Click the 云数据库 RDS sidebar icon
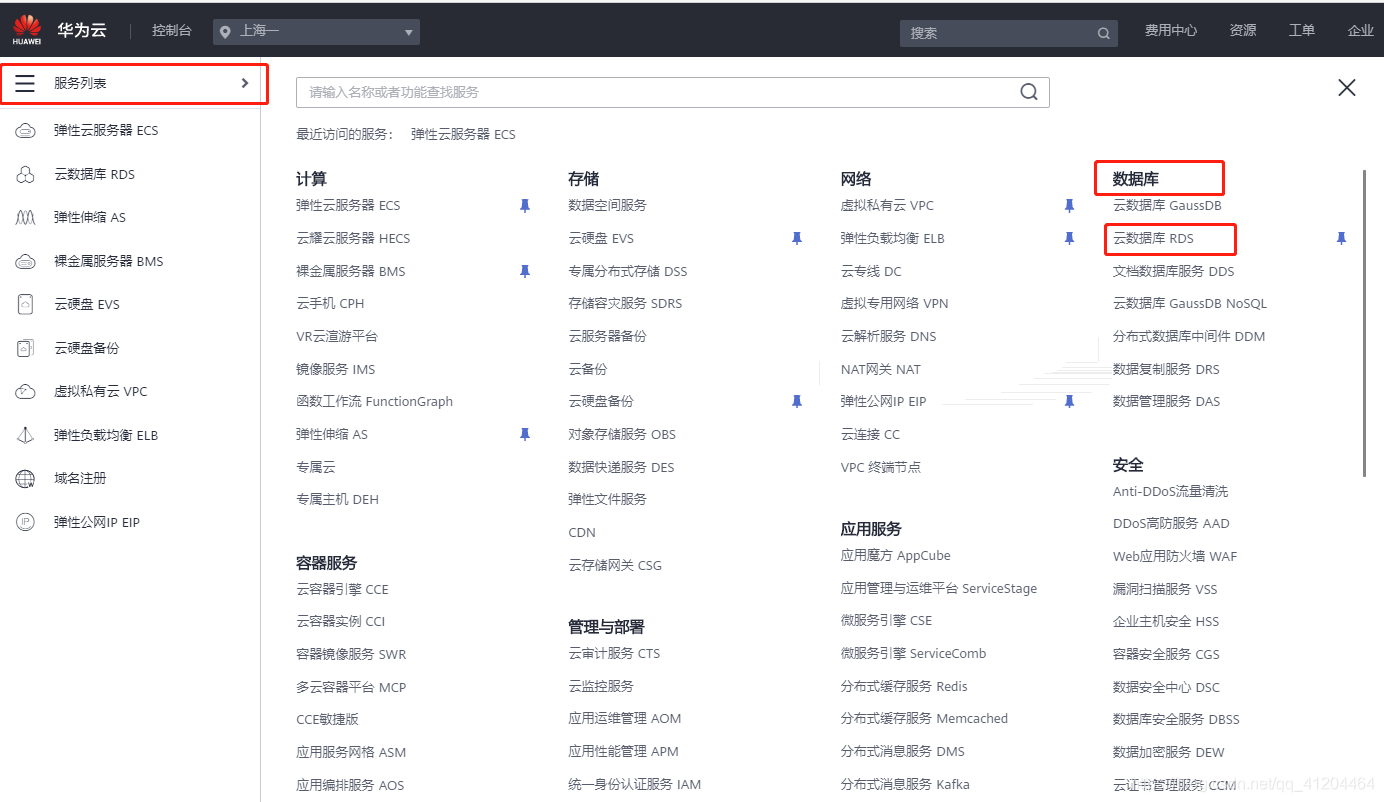The image size is (1384, 802). [25, 174]
